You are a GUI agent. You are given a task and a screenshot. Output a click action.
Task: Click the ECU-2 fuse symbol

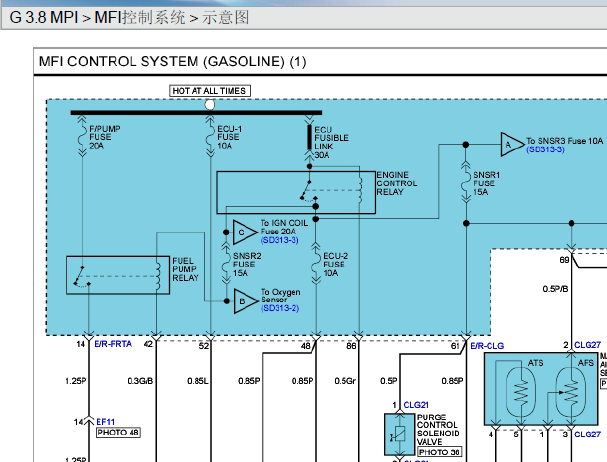(316, 264)
